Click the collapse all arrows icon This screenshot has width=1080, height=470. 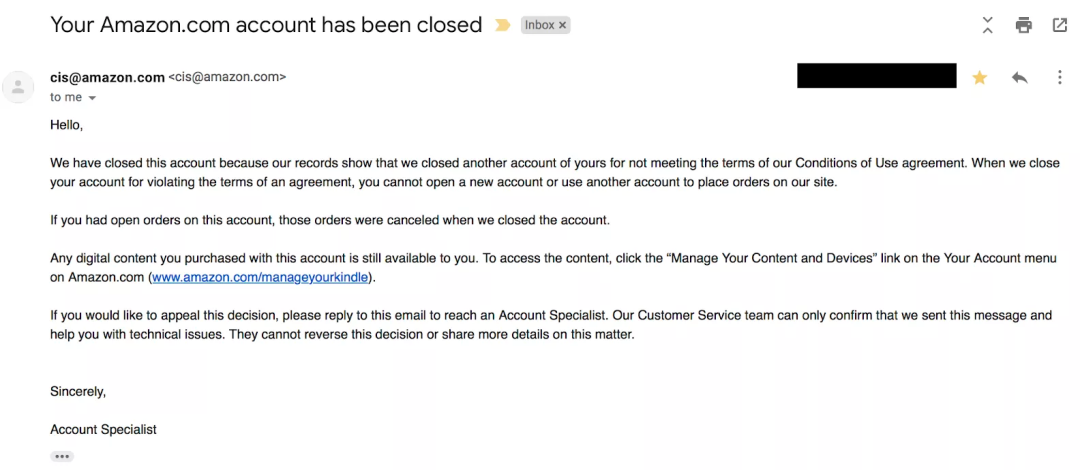click(987, 25)
